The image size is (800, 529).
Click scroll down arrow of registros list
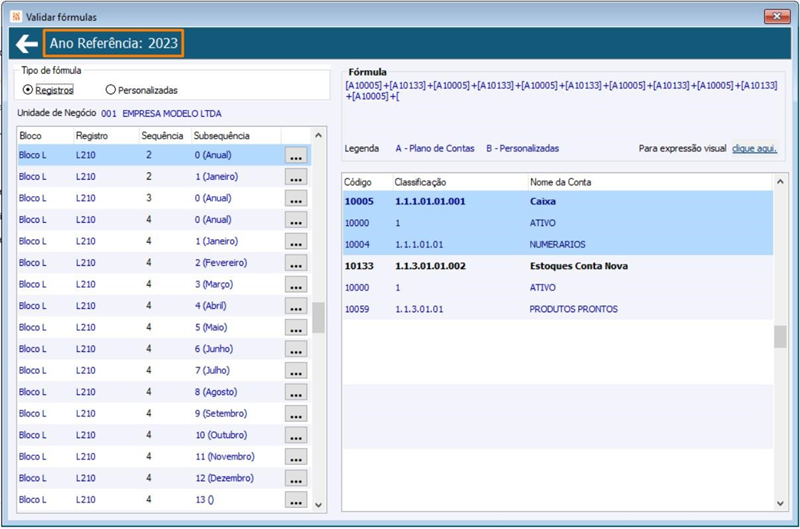coord(318,505)
